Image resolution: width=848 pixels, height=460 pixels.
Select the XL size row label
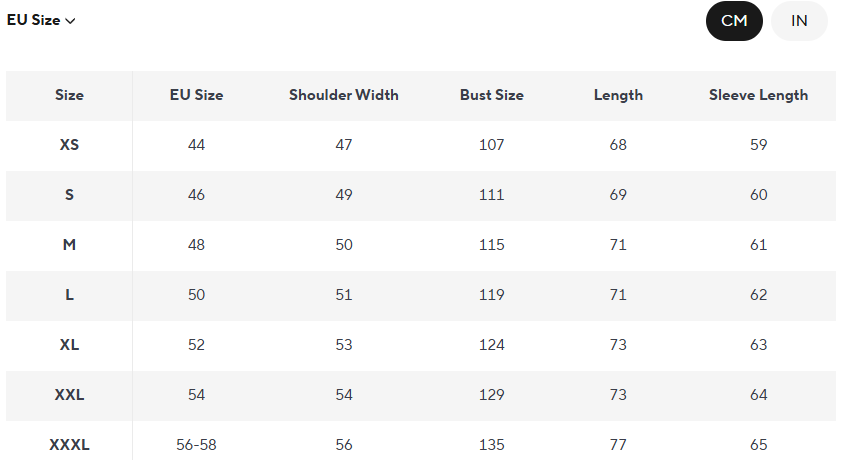[x=69, y=345]
